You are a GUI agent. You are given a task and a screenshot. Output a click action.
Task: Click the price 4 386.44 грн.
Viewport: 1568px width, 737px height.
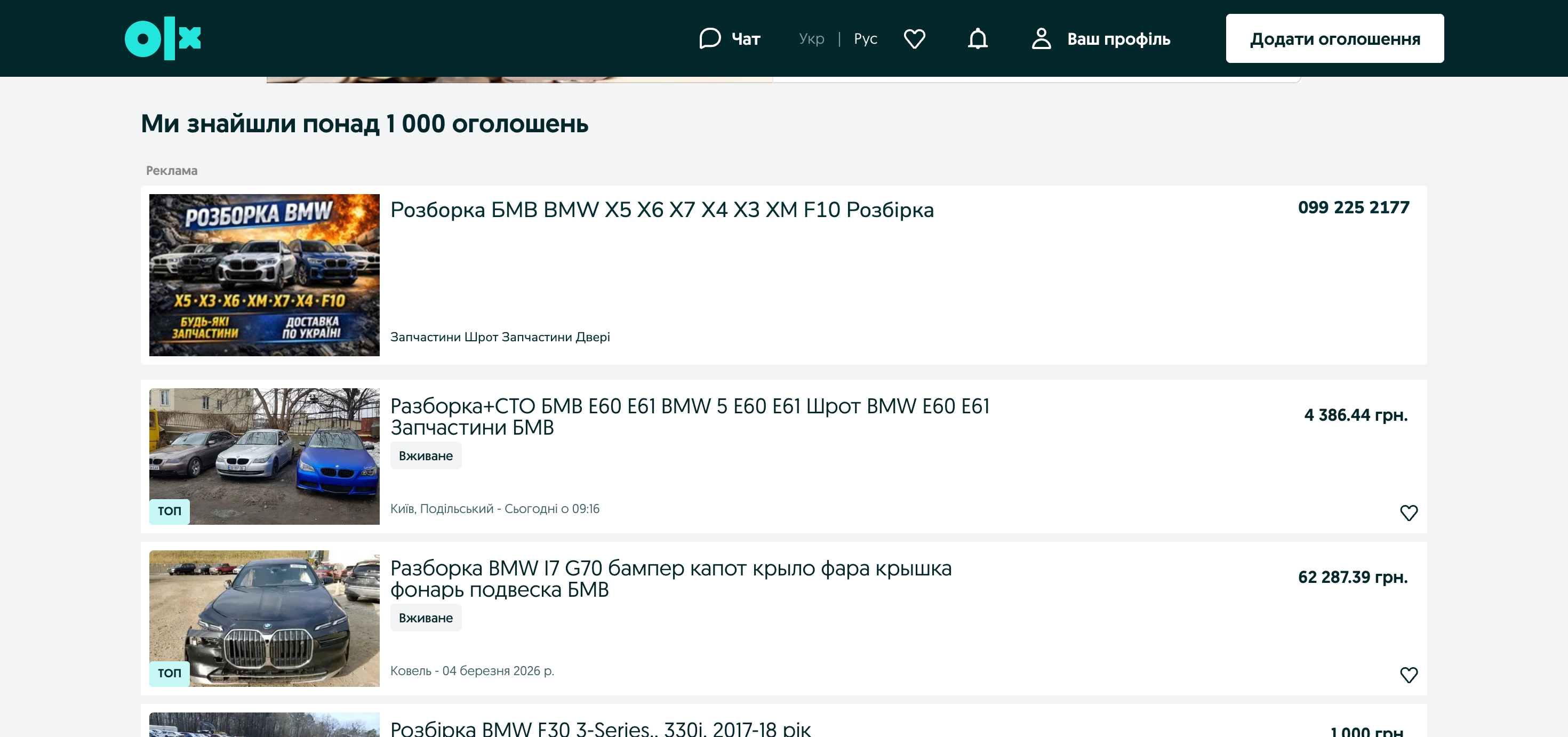pos(1356,415)
